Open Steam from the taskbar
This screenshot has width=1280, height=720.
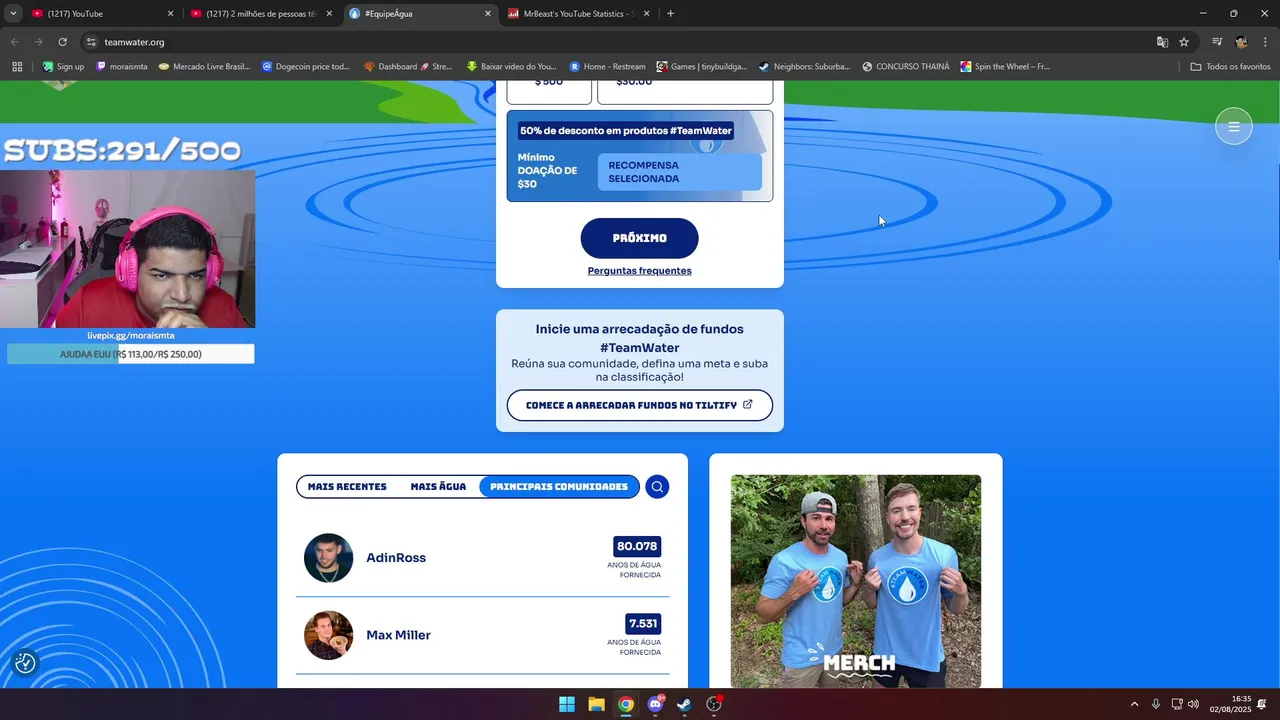[x=684, y=704]
